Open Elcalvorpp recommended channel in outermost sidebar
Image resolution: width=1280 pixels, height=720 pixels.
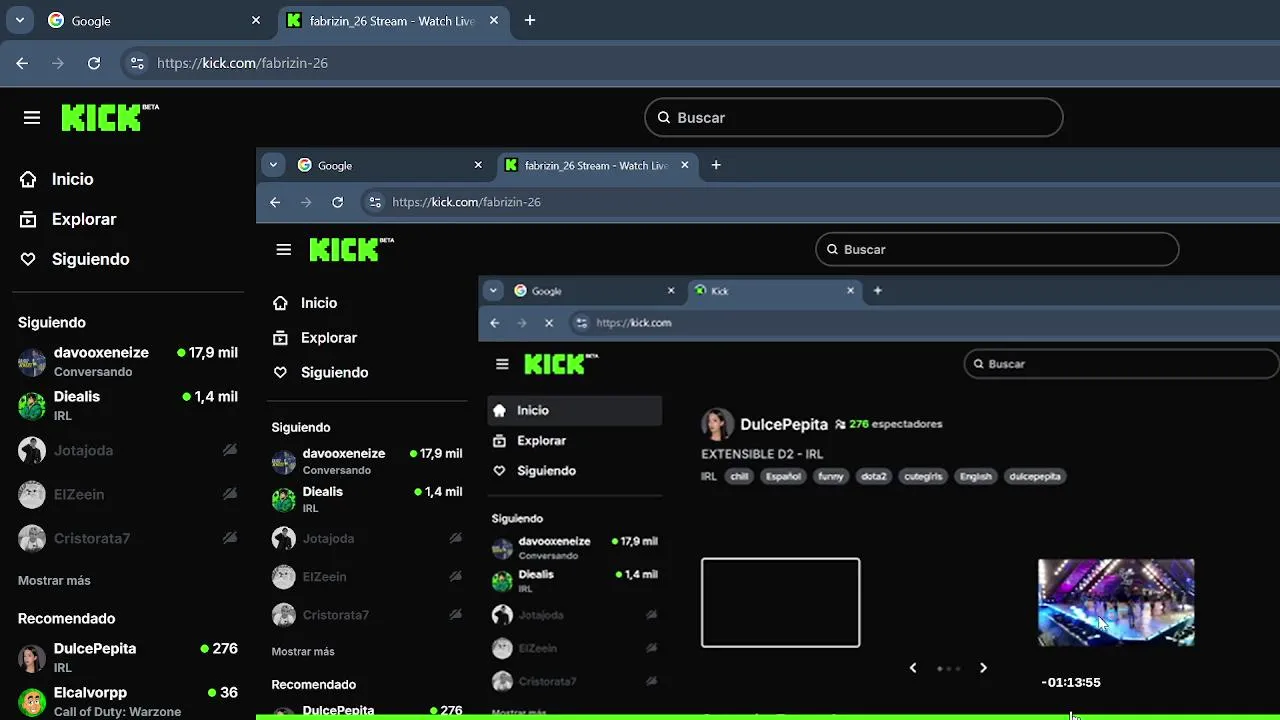coord(128,701)
